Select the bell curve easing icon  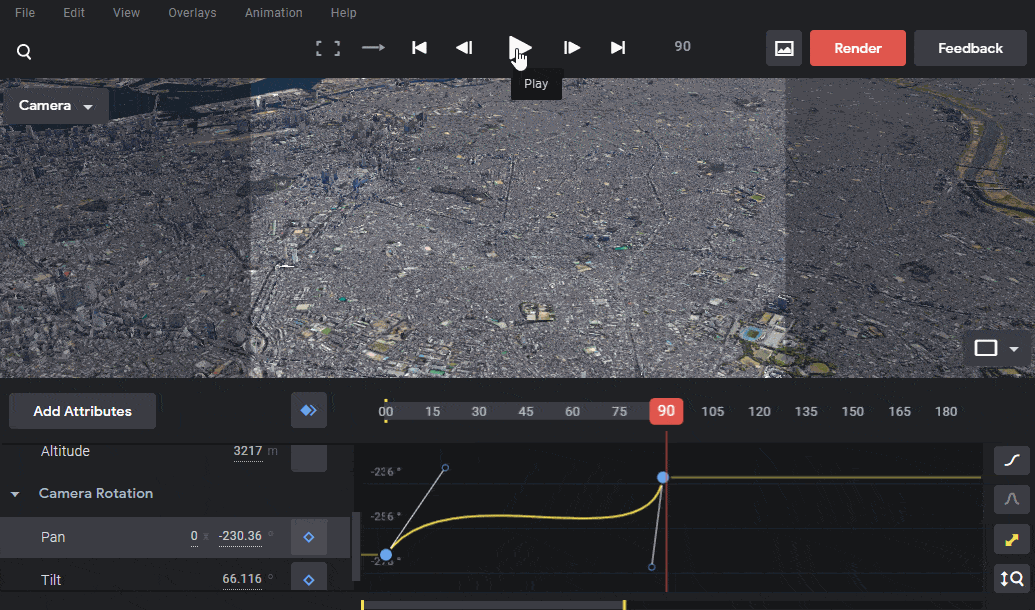tap(1011, 499)
